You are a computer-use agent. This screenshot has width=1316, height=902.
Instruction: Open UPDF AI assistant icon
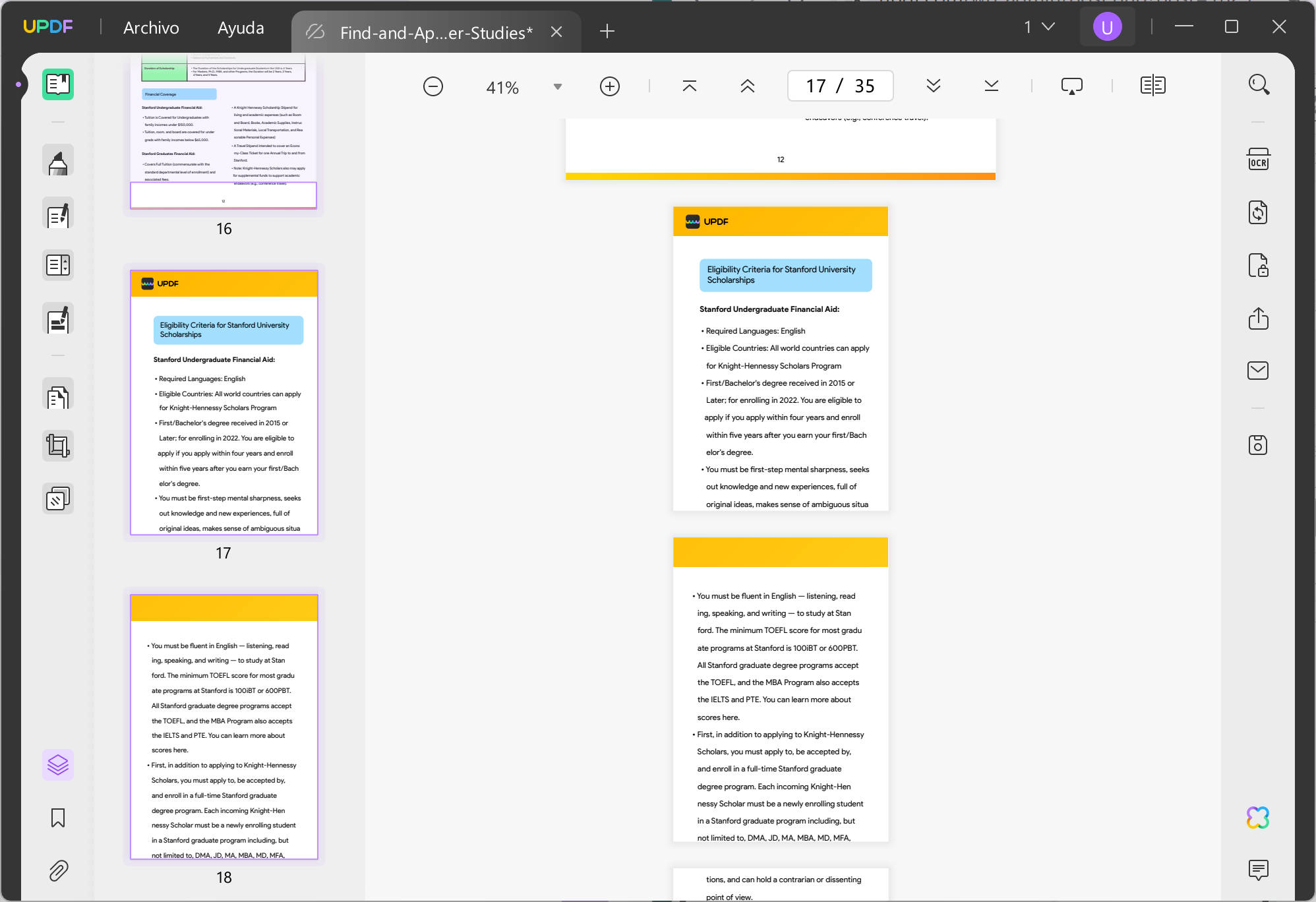click(1258, 818)
